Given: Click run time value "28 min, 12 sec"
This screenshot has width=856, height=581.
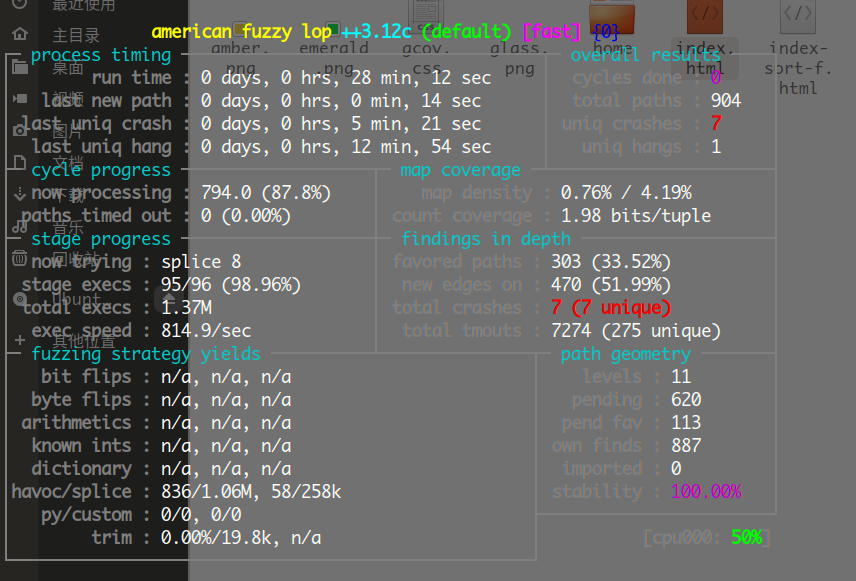Looking at the screenshot, I should click(421, 78).
